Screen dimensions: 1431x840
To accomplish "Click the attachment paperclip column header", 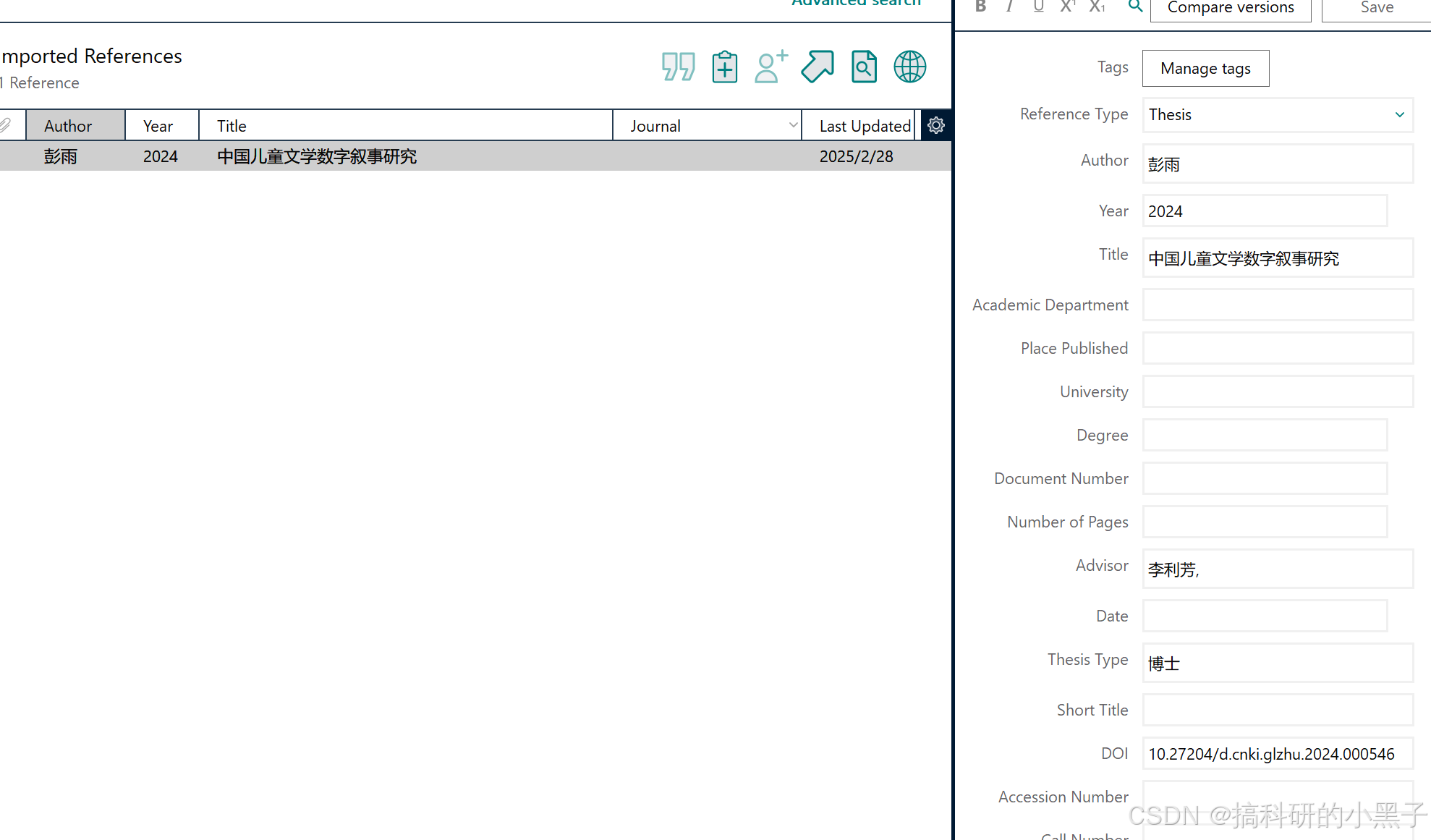I will [x=6, y=125].
